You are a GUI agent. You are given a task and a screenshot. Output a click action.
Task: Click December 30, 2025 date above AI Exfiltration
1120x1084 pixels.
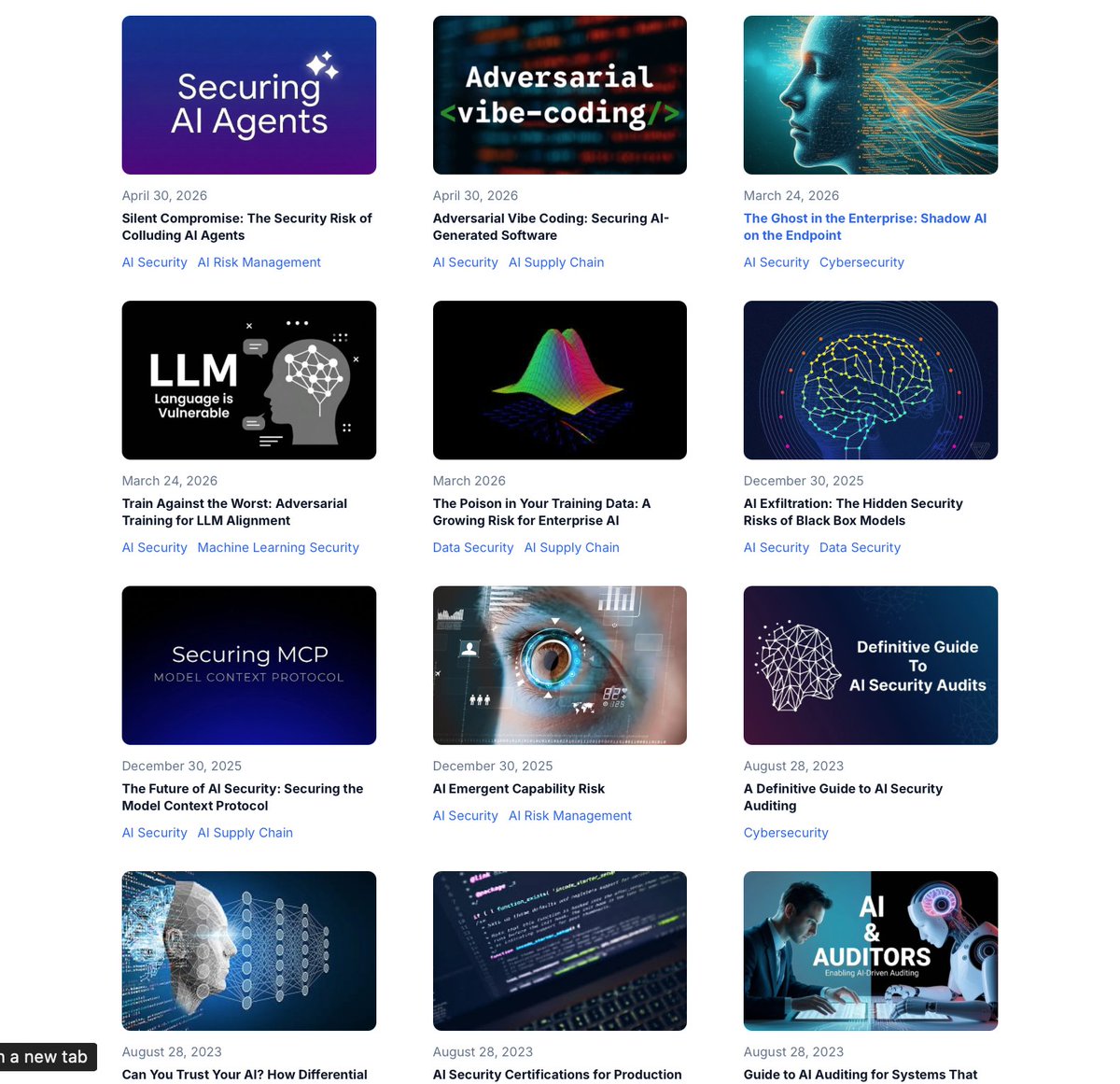[804, 481]
